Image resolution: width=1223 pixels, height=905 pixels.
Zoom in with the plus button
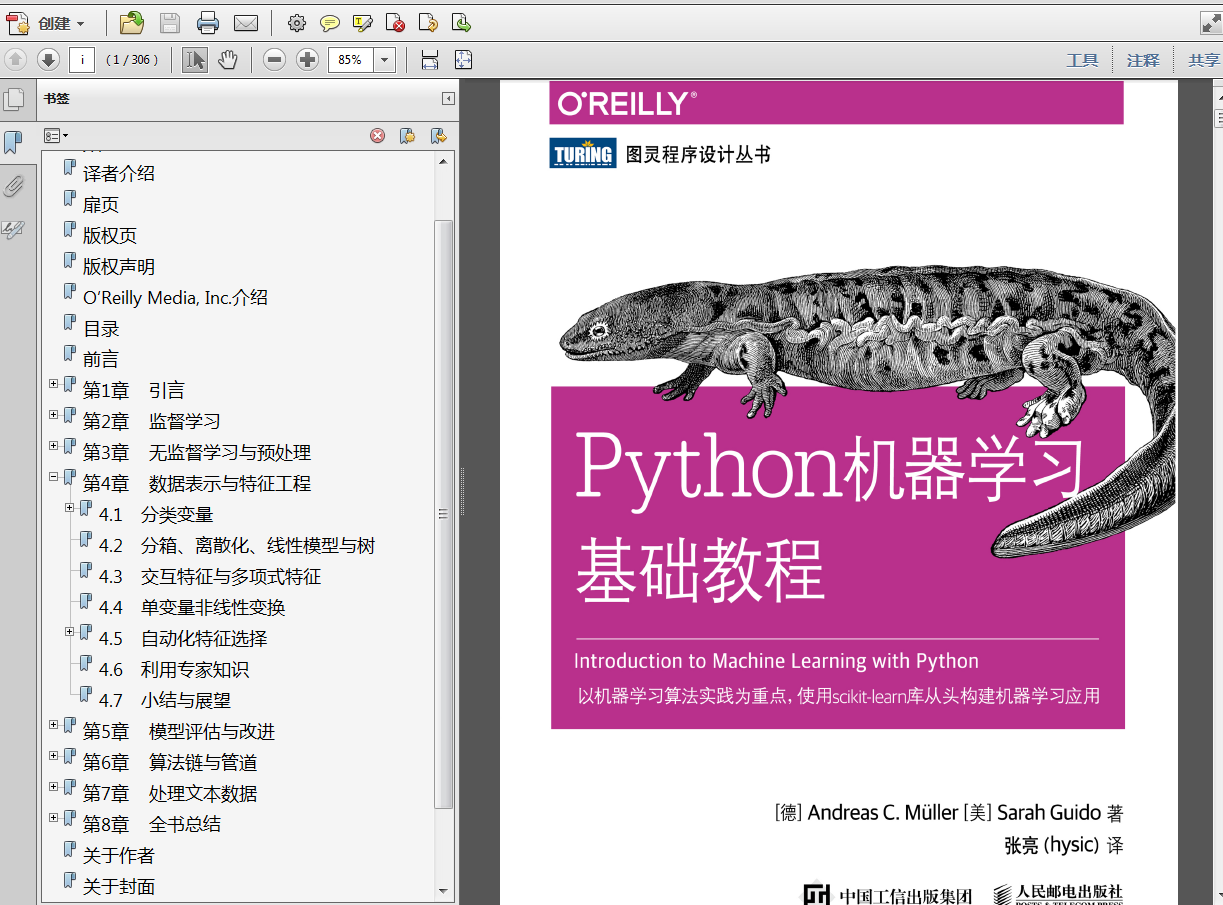[307, 60]
